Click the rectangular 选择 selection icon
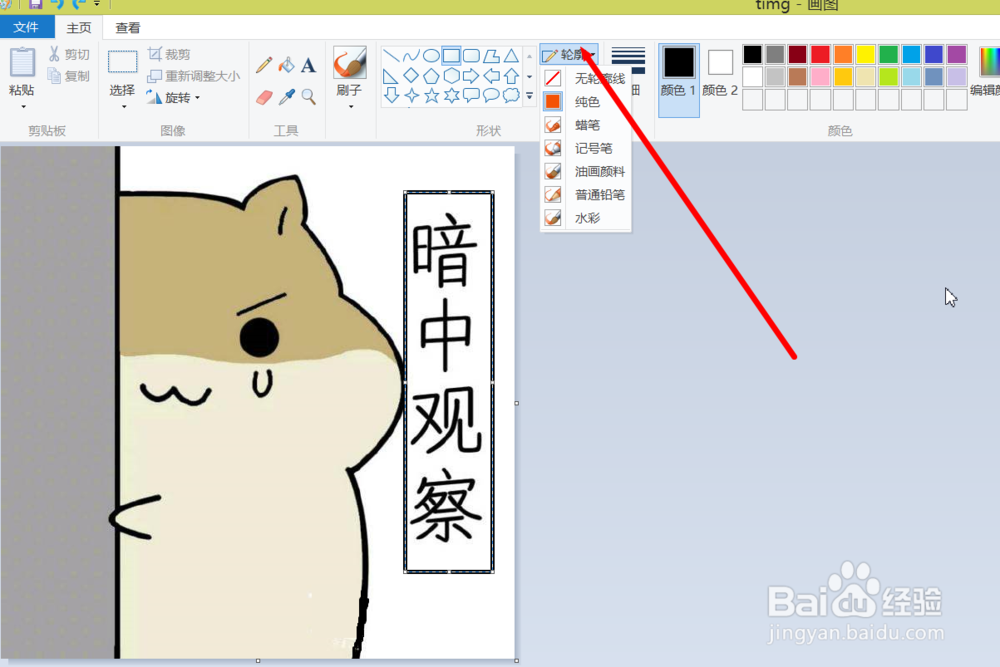 click(x=122, y=62)
